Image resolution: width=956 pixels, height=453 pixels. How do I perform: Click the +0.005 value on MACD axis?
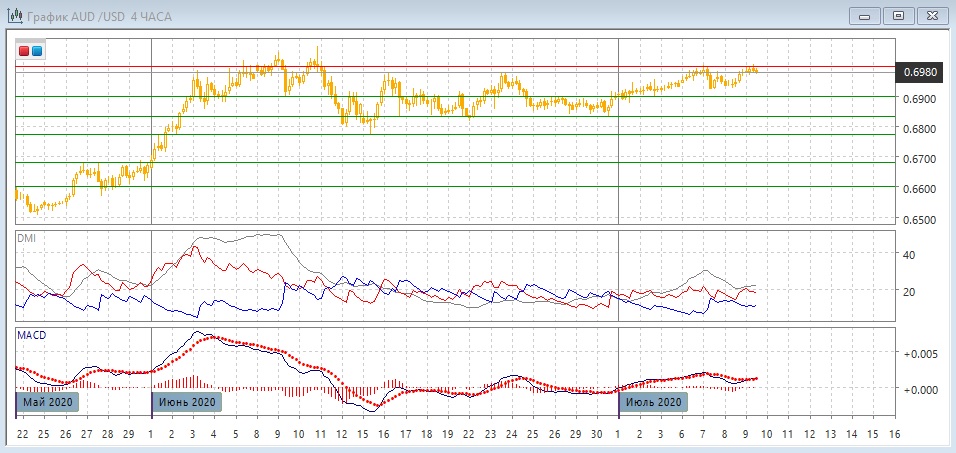pyautogui.click(x=919, y=354)
